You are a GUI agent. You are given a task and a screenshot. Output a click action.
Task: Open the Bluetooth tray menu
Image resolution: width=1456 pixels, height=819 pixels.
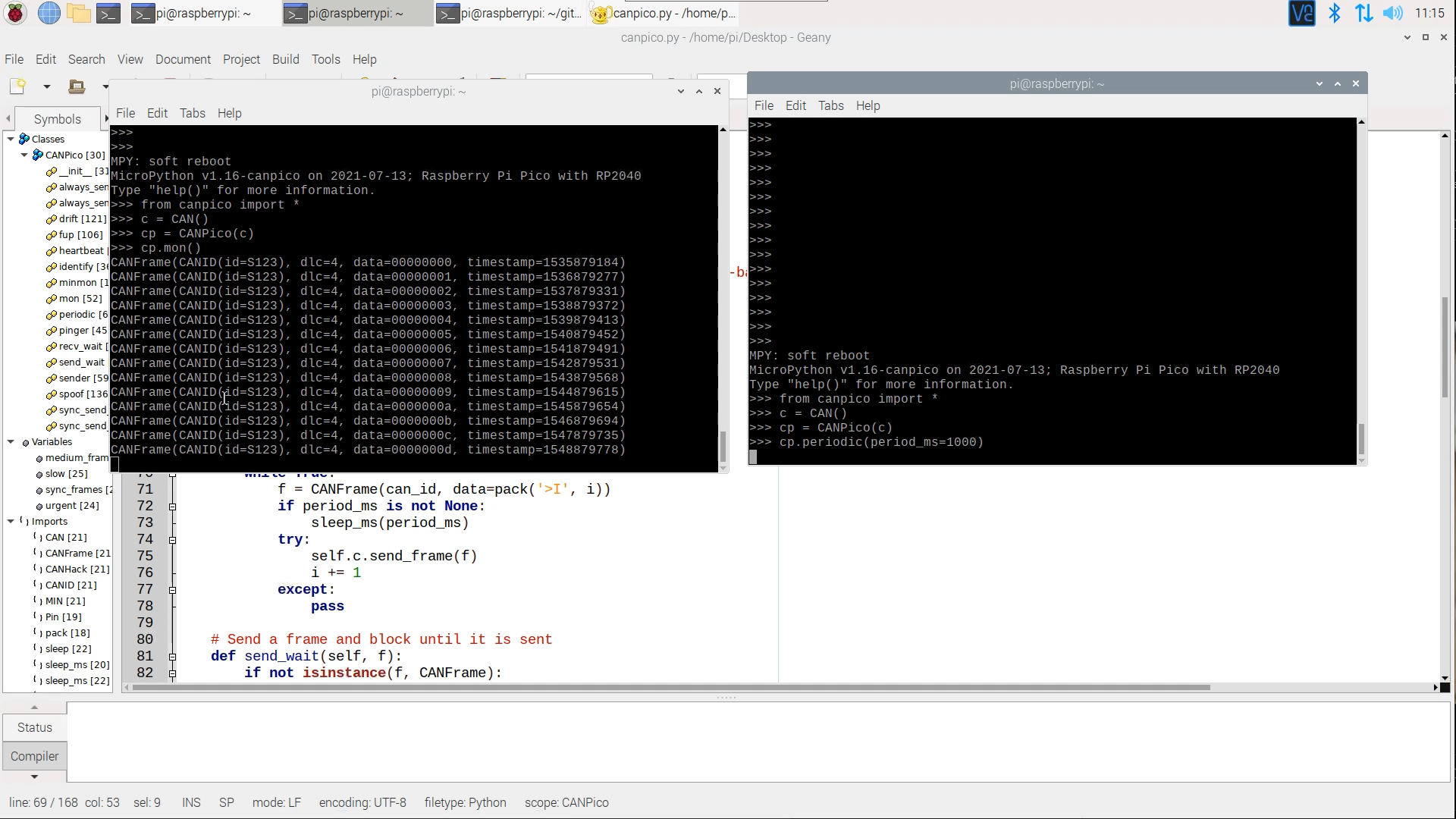1335,13
